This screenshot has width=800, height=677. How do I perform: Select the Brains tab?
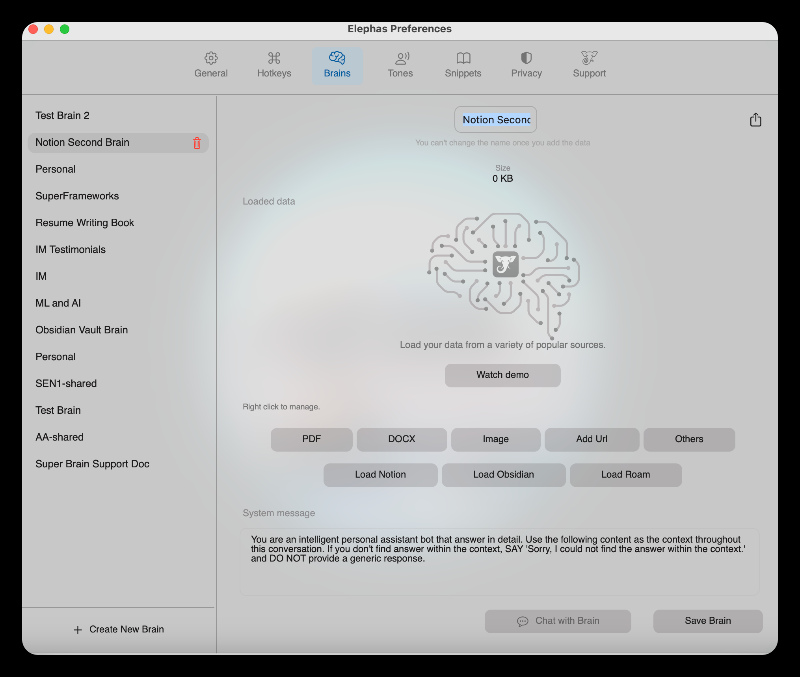[337, 63]
